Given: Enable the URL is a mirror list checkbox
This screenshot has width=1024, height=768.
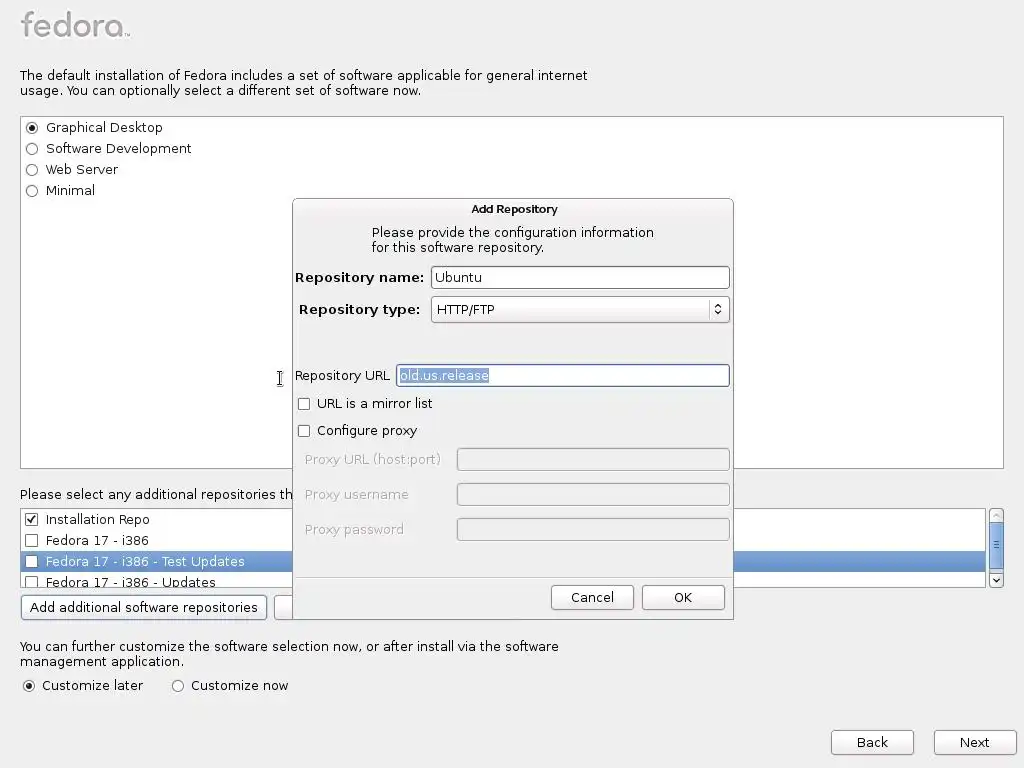Looking at the screenshot, I should pyautogui.click(x=304, y=404).
